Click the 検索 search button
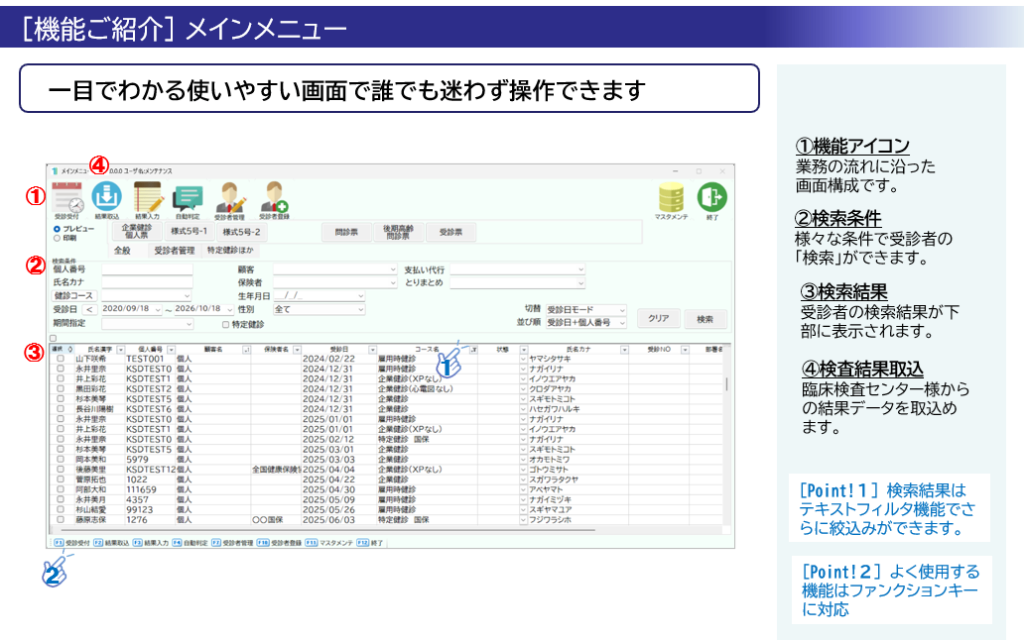This screenshot has width=1024, height=640. tap(705, 319)
